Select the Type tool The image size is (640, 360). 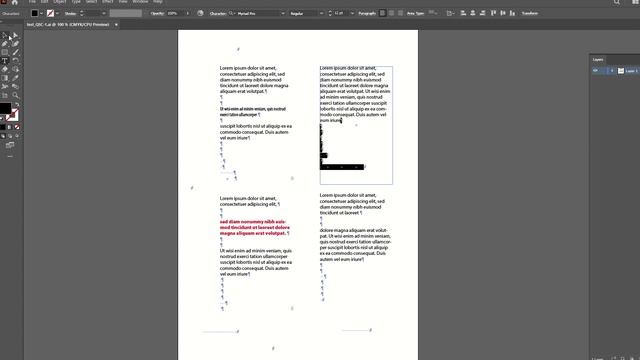point(5,61)
